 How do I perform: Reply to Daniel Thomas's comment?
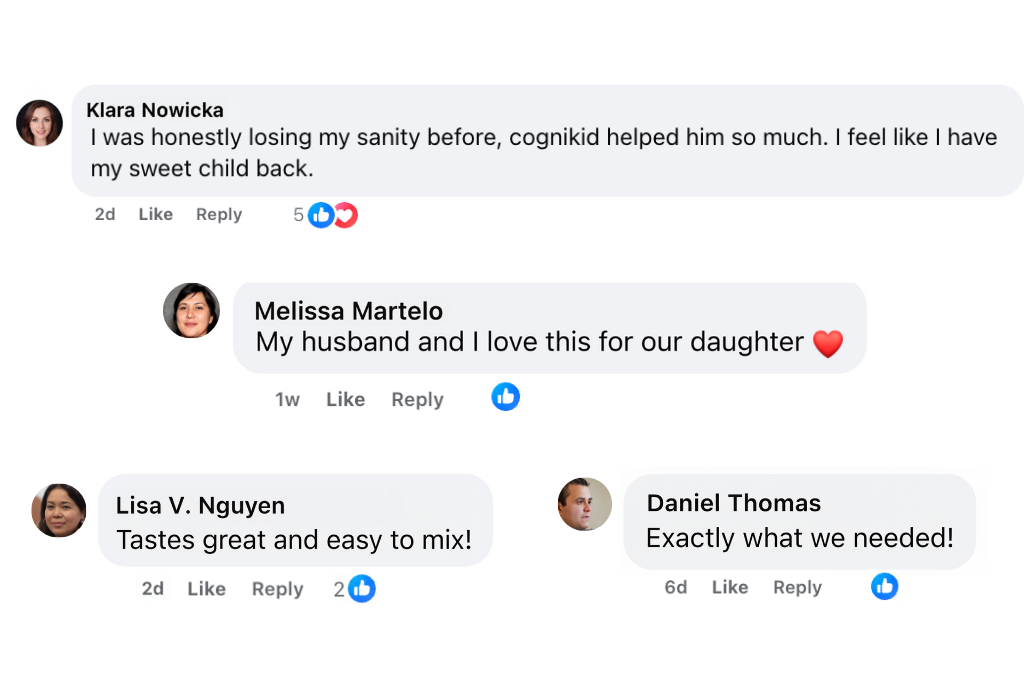click(797, 587)
